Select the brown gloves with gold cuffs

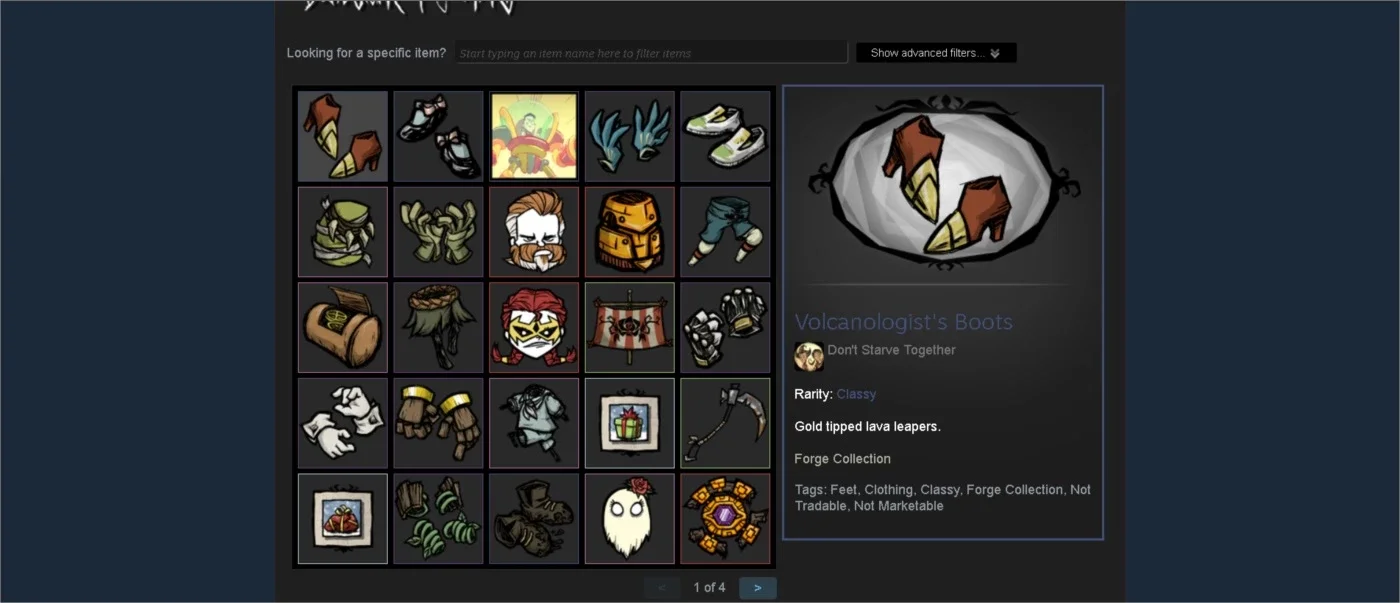pos(438,423)
